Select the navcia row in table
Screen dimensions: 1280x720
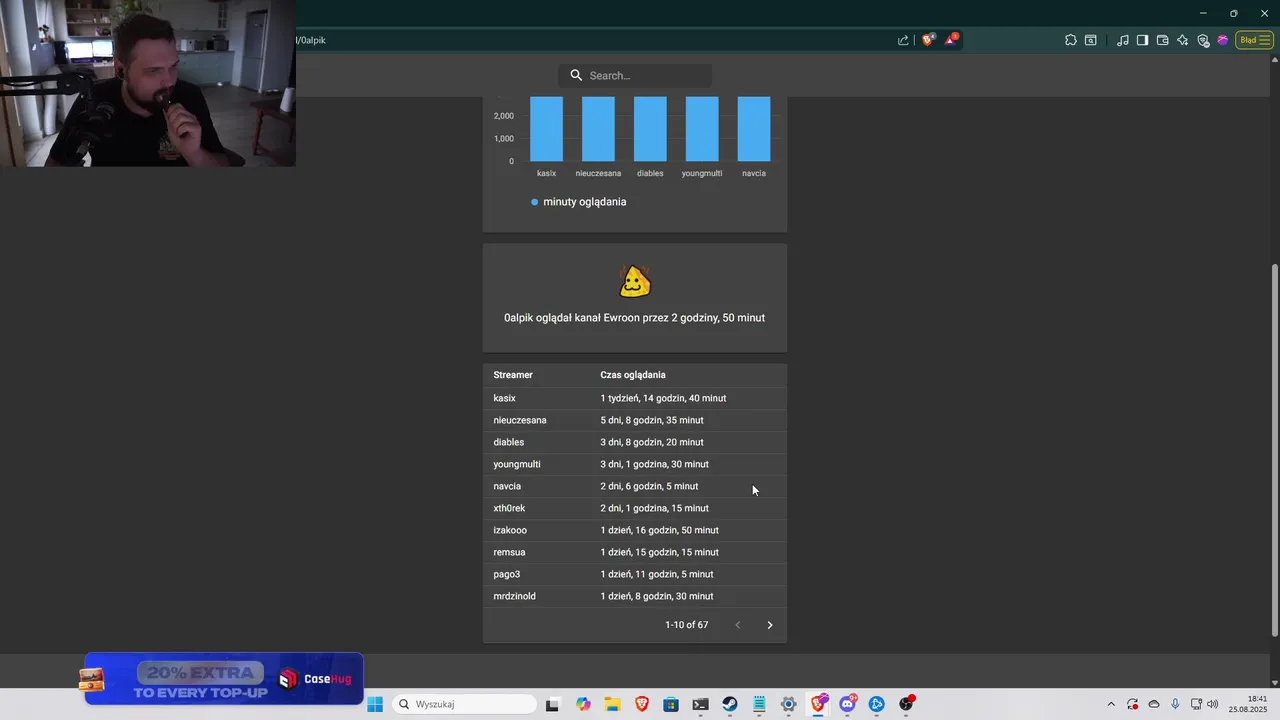(635, 486)
